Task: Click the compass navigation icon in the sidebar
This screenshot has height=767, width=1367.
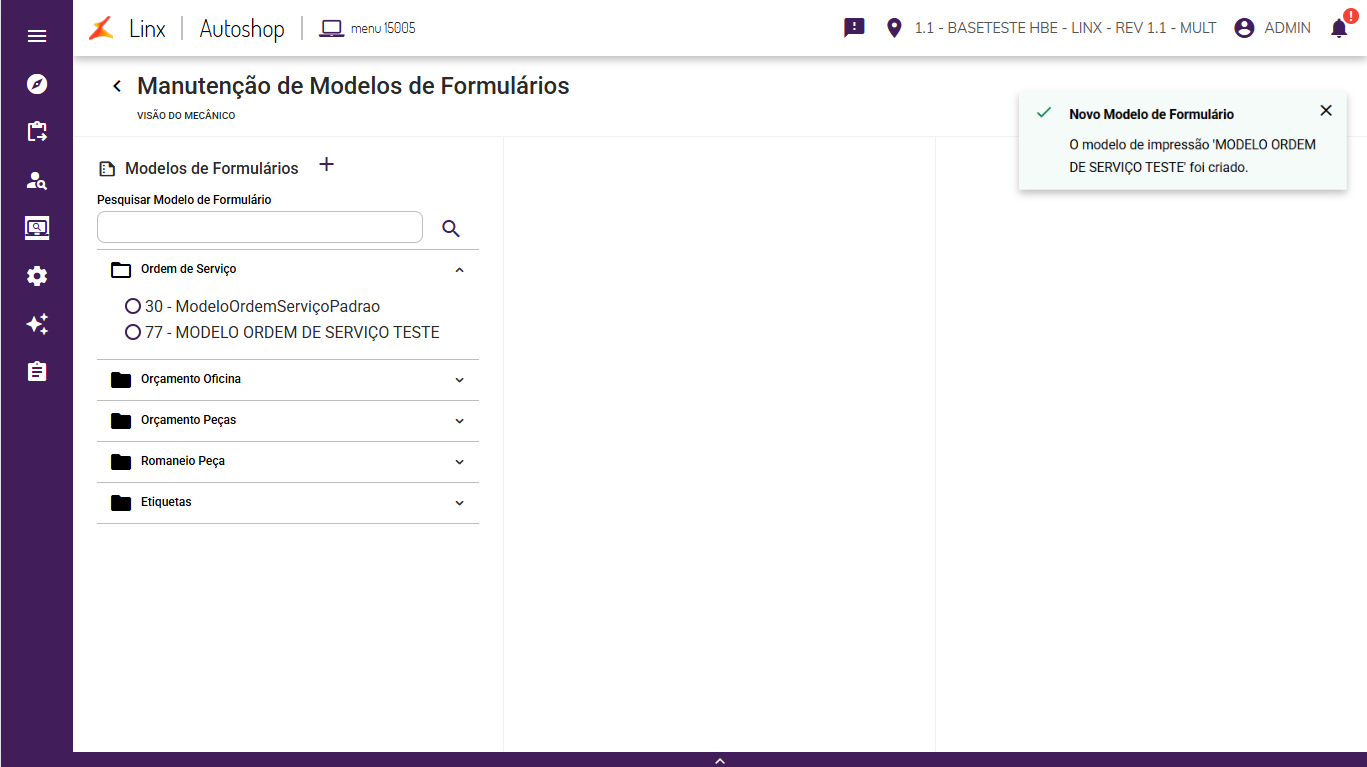Action: 37,84
